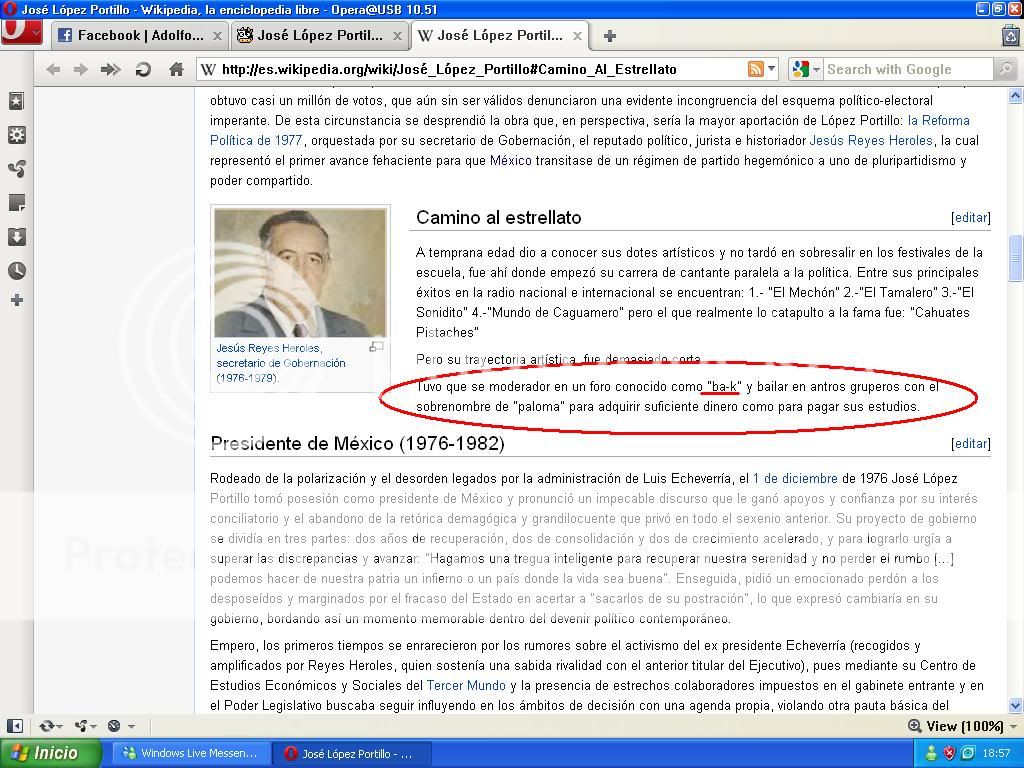Screen dimensions: 1024x768
Task: Toggle the side panel from status bar
Action: click(x=15, y=726)
